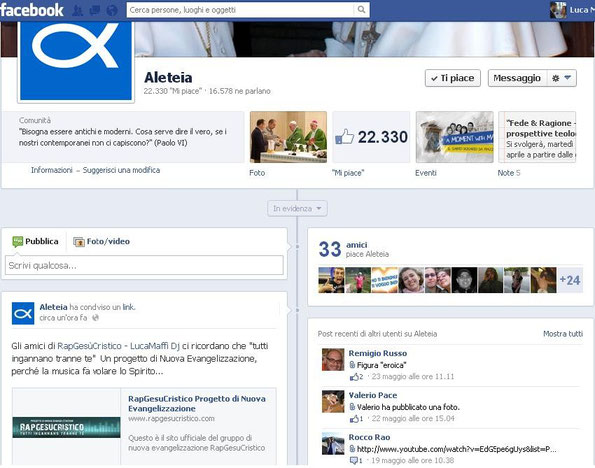Open the Aleteia page title link

coord(168,77)
